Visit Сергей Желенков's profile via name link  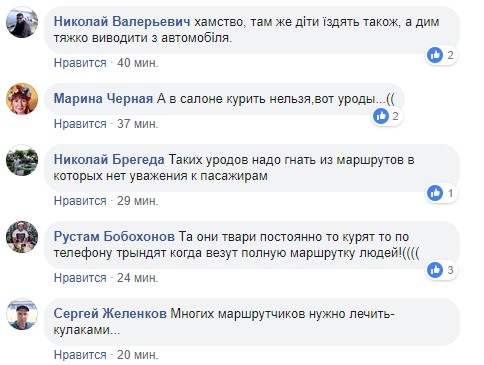(110, 314)
